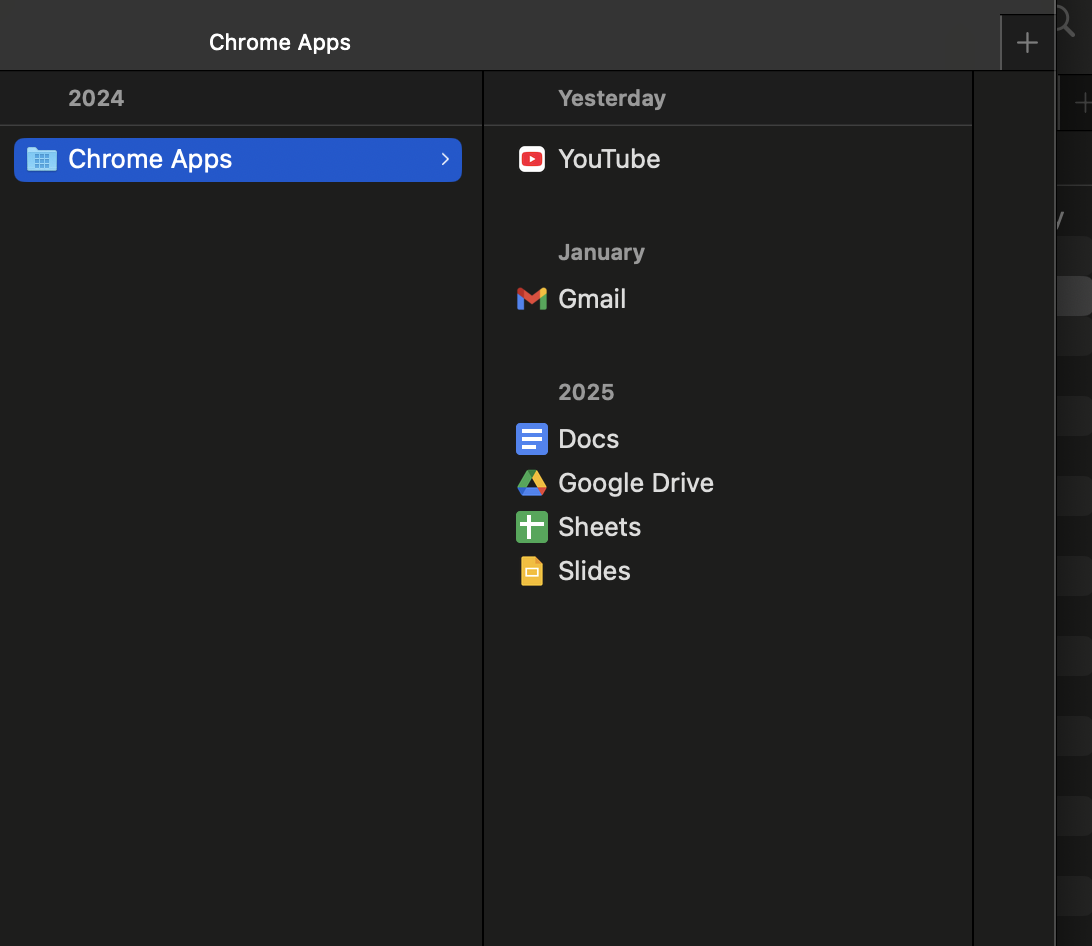This screenshot has width=1092, height=946.
Task: Select the Sheets name label
Action: click(599, 527)
